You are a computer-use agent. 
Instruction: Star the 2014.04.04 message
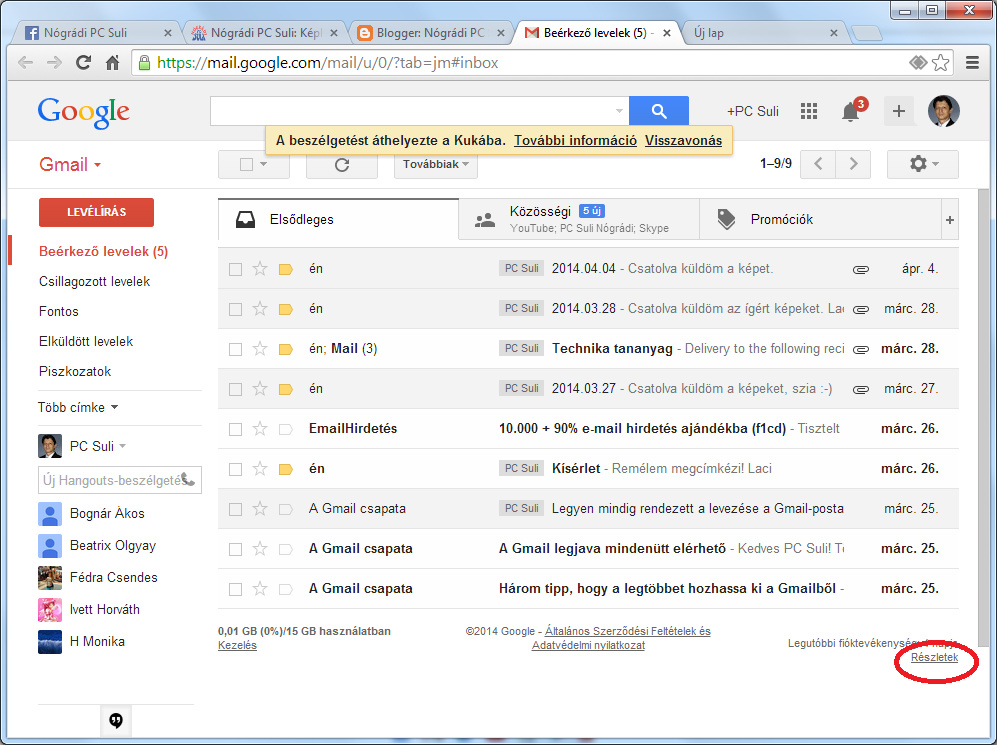tap(259, 269)
